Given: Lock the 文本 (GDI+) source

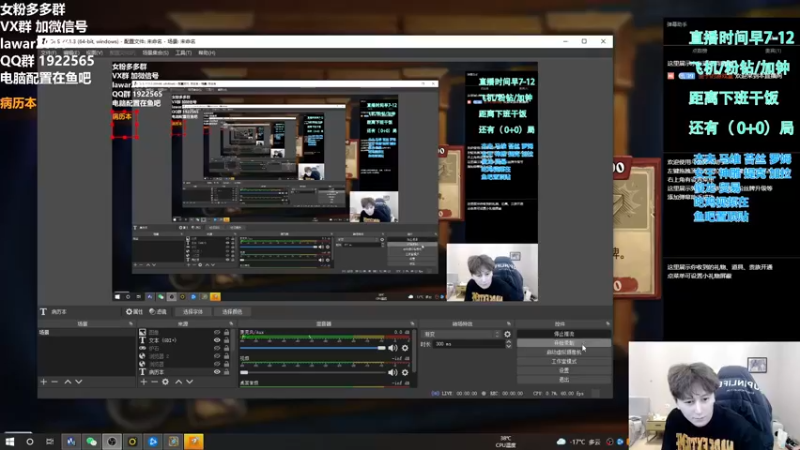Looking at the screenshot, I should point(227,340).
